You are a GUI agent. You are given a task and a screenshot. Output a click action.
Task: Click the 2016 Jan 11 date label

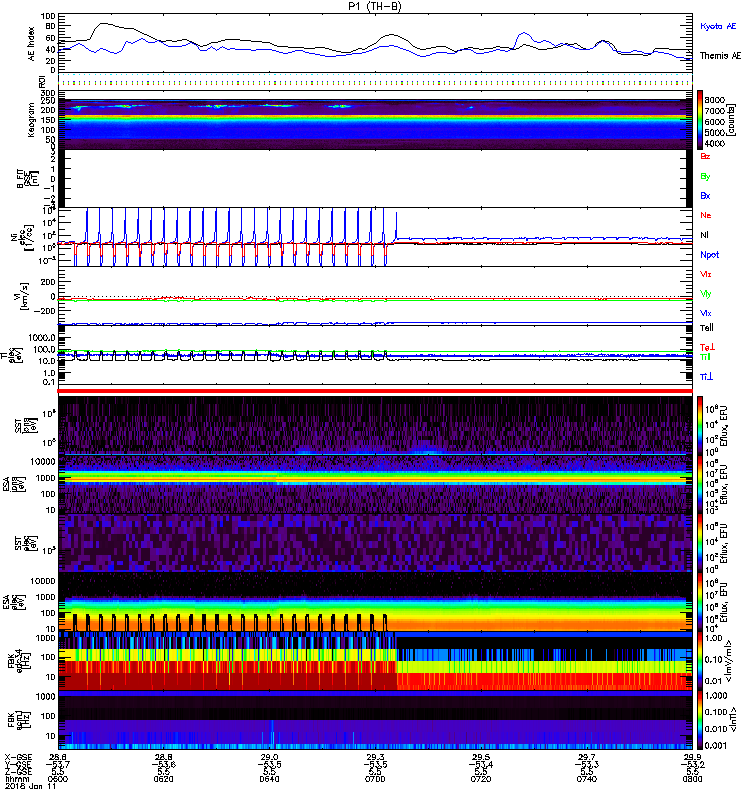(x=31, y=786)
